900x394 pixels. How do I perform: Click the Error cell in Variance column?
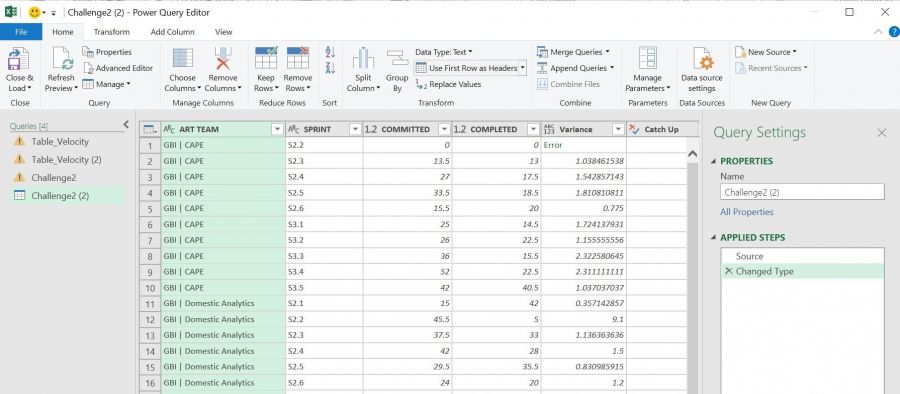(x=584, y=145)
